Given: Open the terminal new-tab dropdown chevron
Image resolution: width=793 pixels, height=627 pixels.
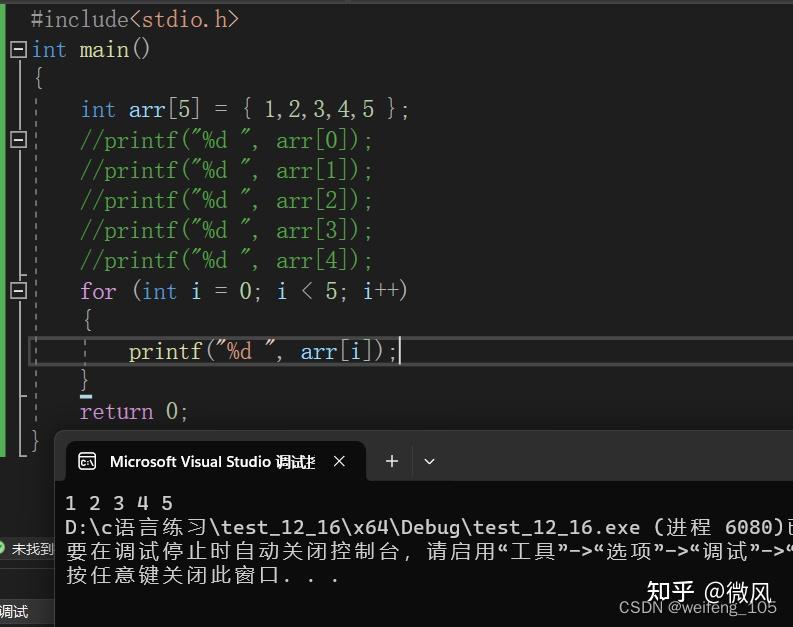Looking at the screenshot, I should [x=429, y=461].
